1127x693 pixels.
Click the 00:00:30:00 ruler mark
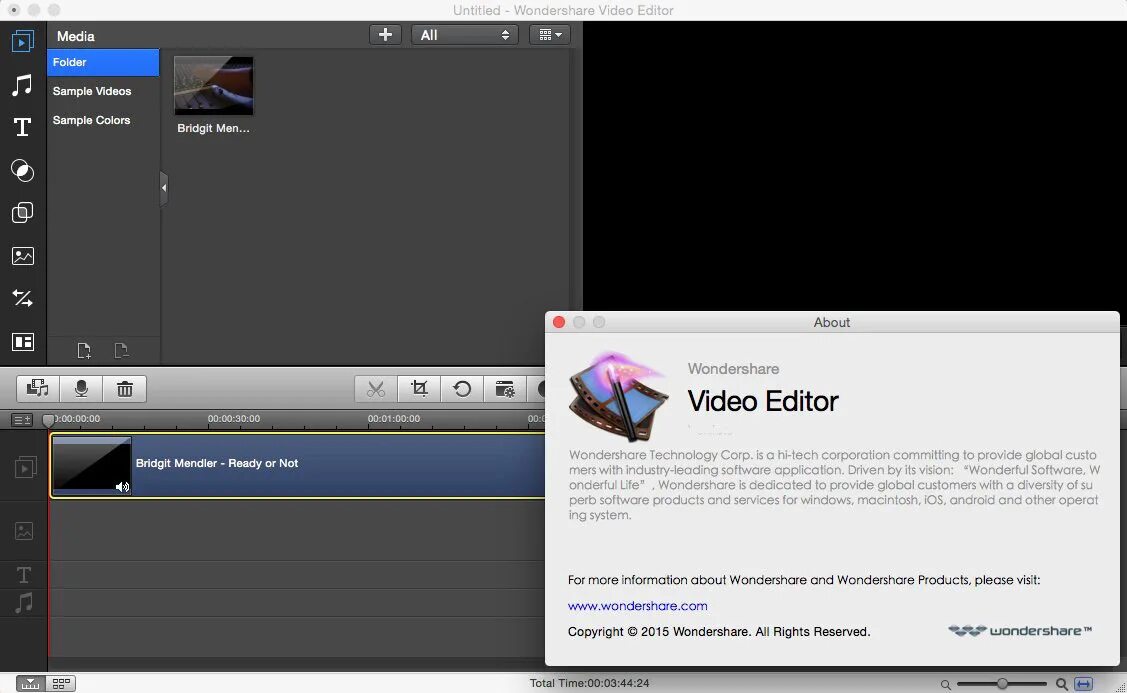pos(234,418)
